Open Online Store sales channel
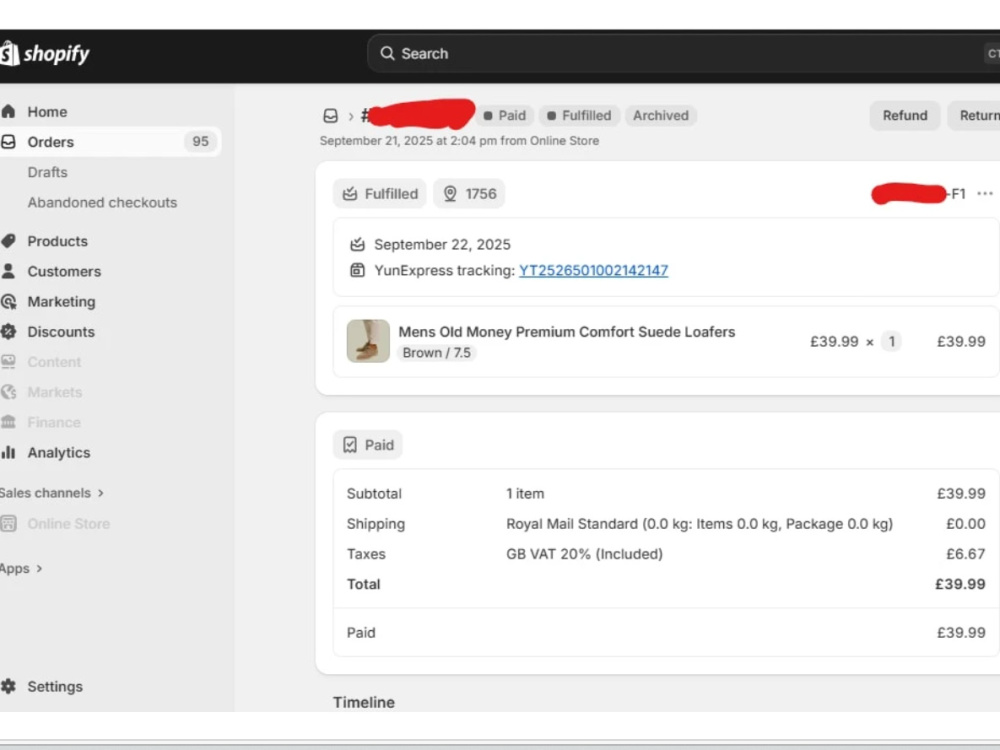The width and height of the screenshot is (1000, 750). (68, 524)
